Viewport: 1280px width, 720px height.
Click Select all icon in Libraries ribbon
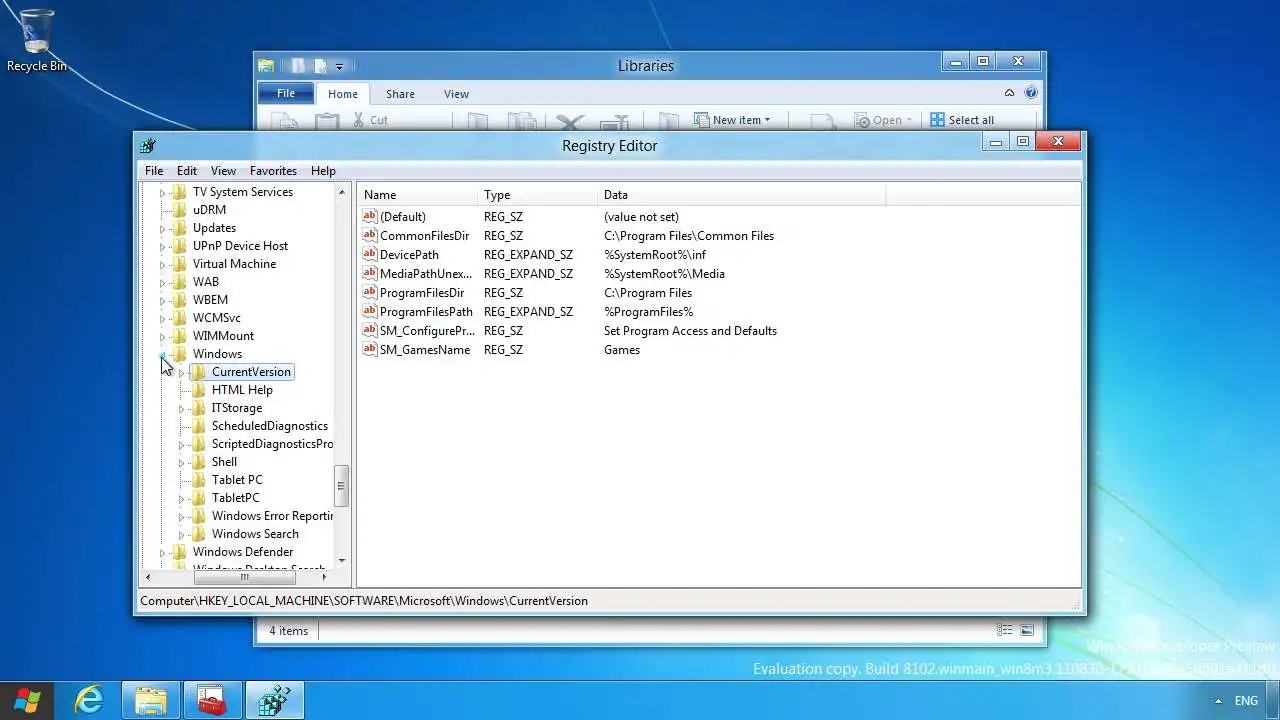[x=937, y=120]
